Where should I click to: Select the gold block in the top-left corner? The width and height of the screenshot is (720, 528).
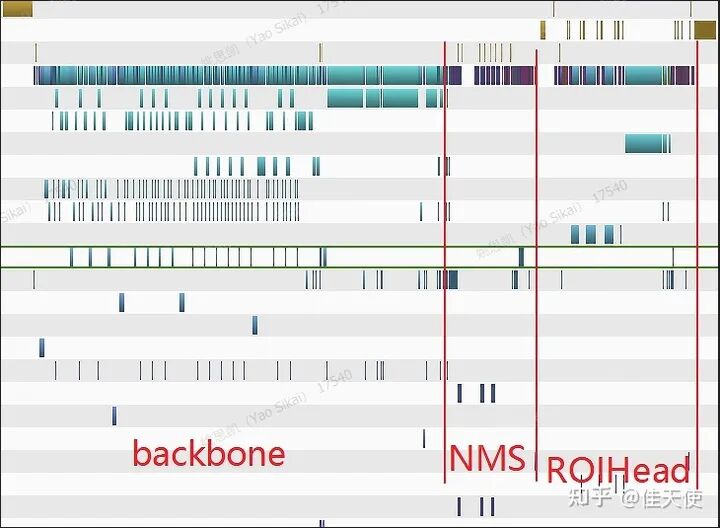(x=17, y=9)
